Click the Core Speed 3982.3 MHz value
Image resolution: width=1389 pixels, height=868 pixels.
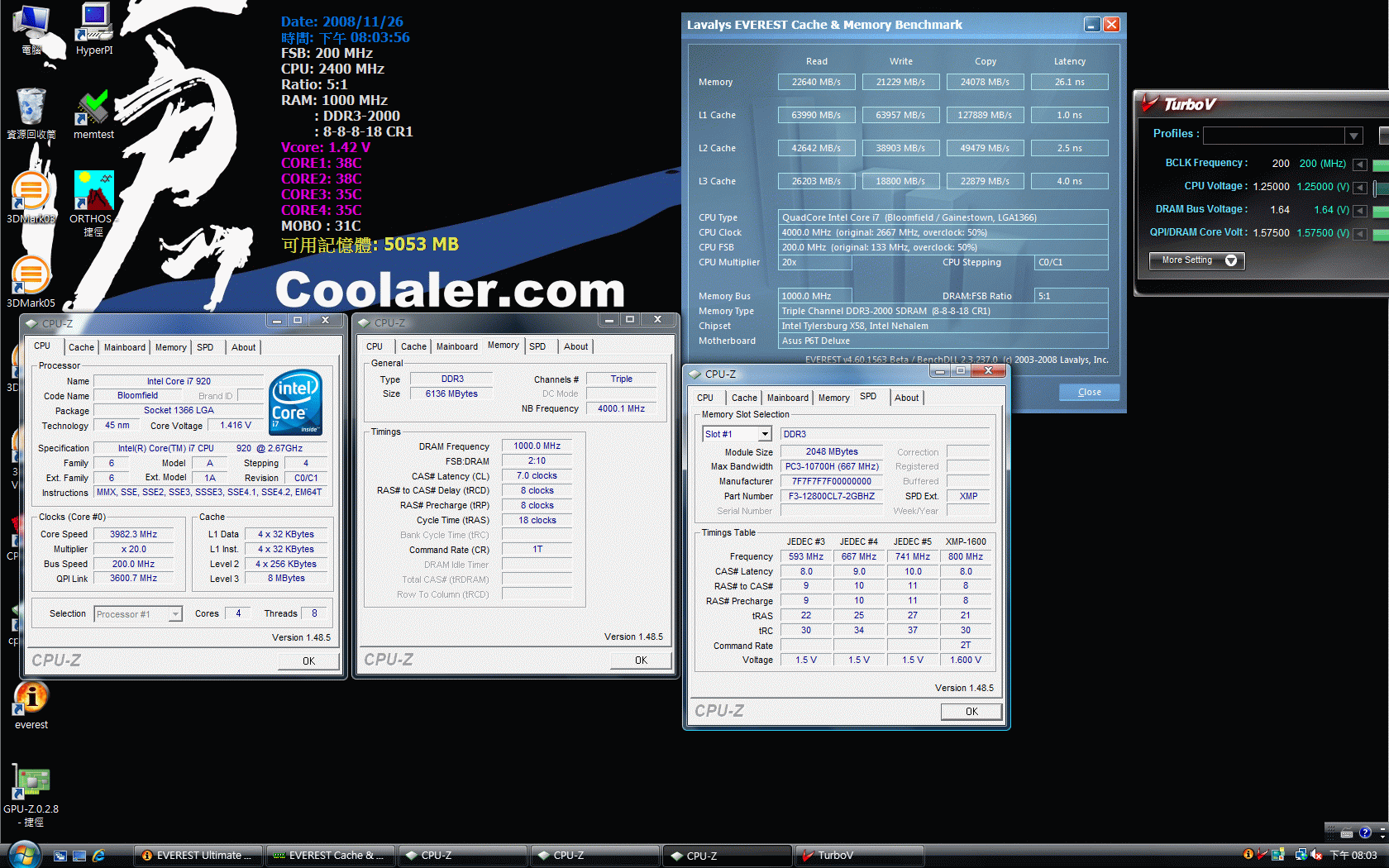[x=134, y=534]
